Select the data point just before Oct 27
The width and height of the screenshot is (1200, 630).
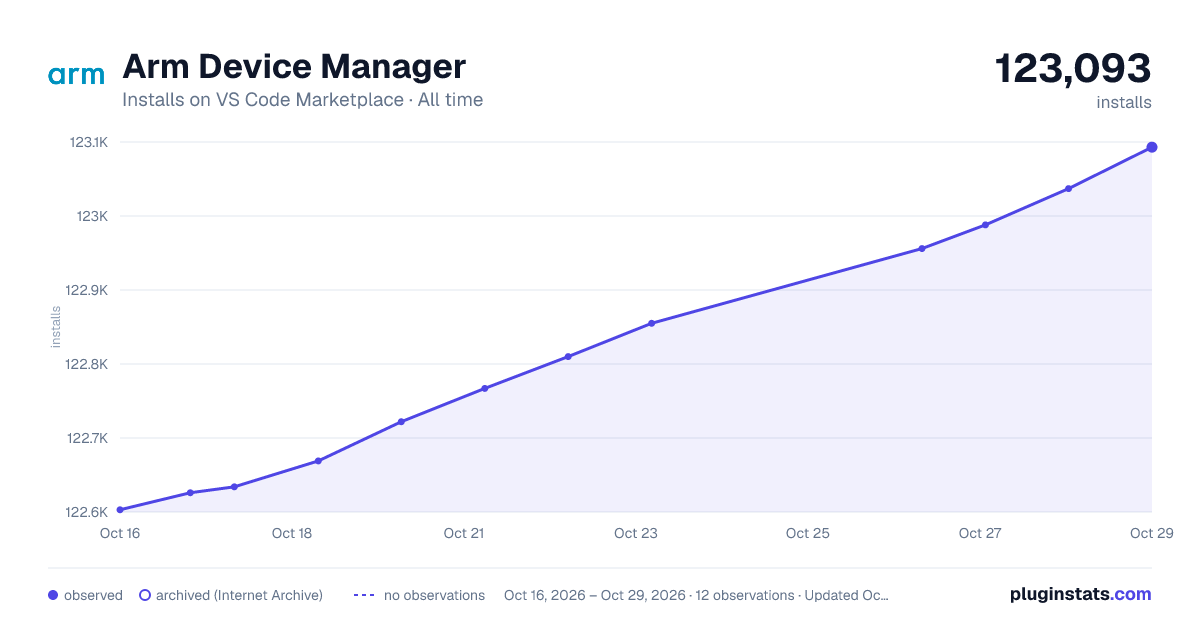(x=922, y=249)
